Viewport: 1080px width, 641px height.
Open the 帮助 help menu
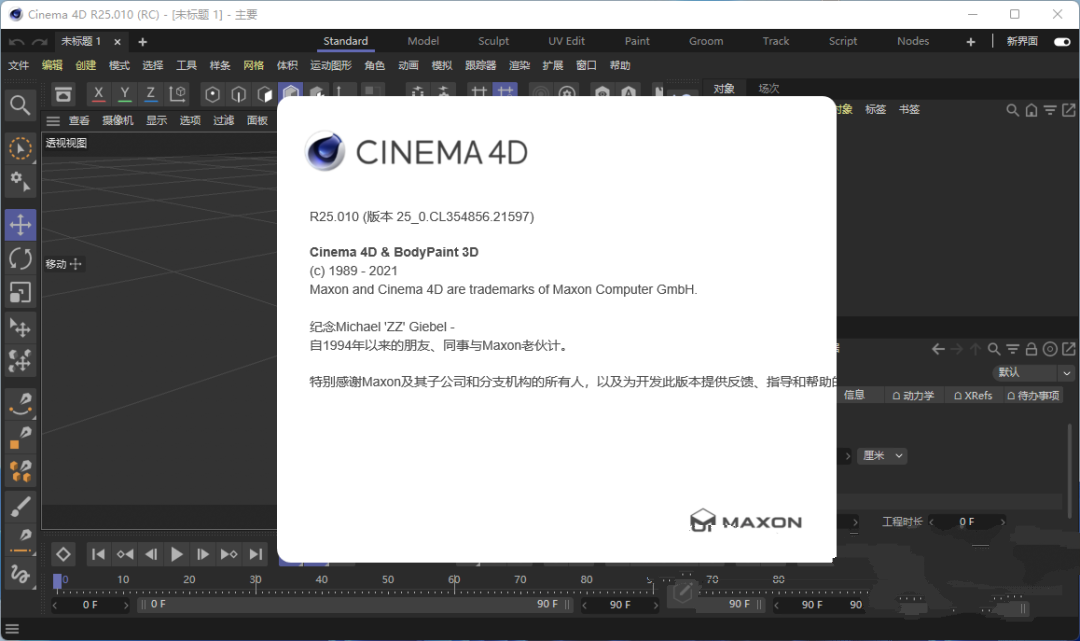pyautogui.click(x=620, y=65)
